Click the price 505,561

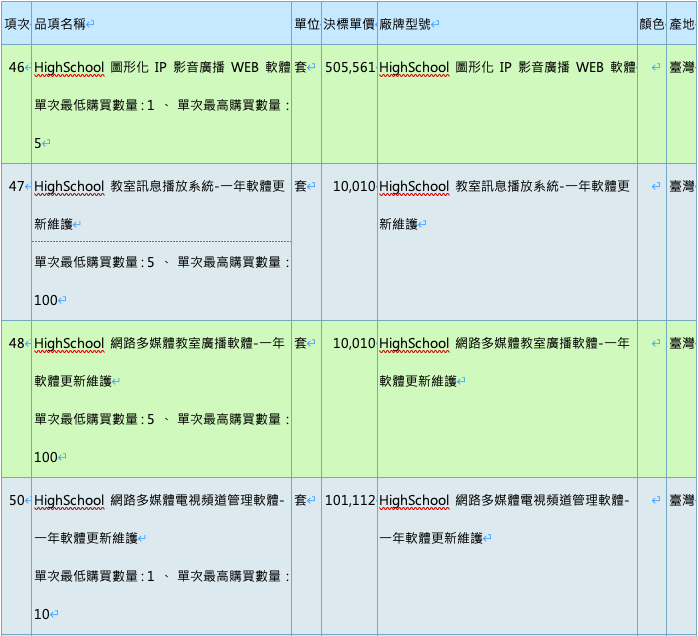pyautogui.click(x=350, y=67)
